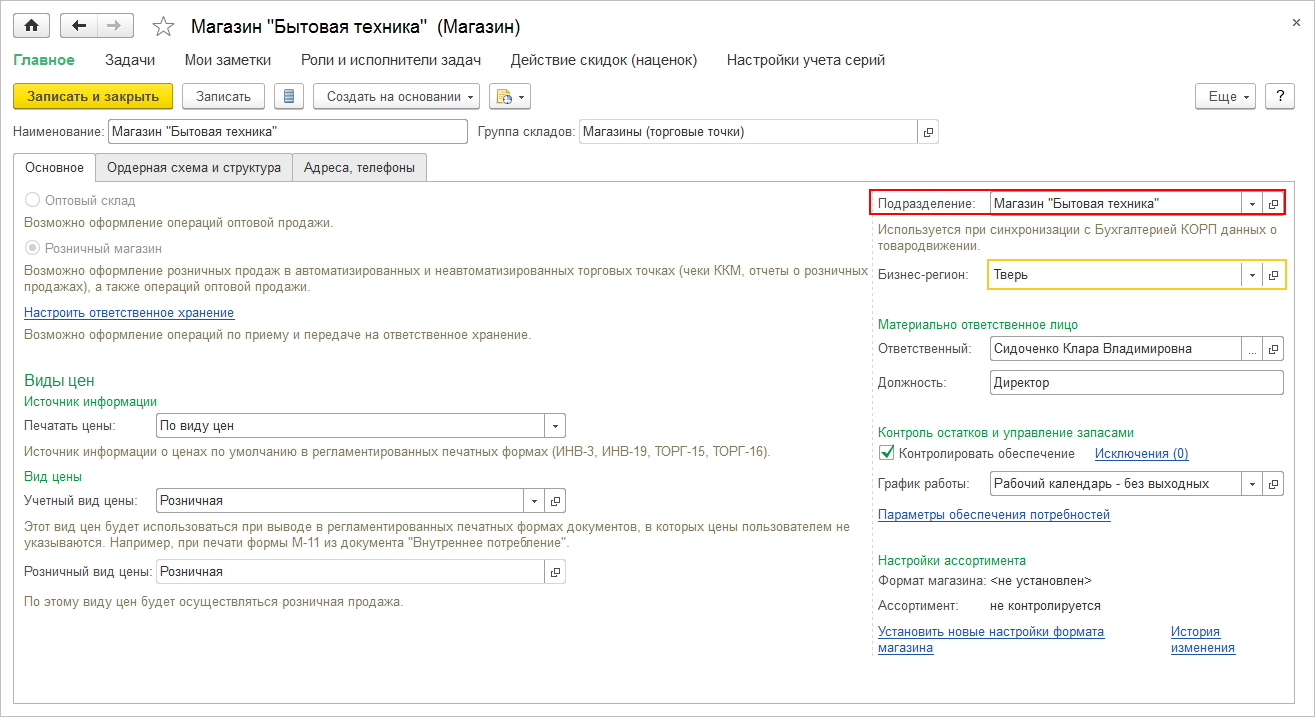Switch to the Адреса, телефоны tab
Image resolution: width=1315 pixels, height=717 pixels.
point(359,168)
